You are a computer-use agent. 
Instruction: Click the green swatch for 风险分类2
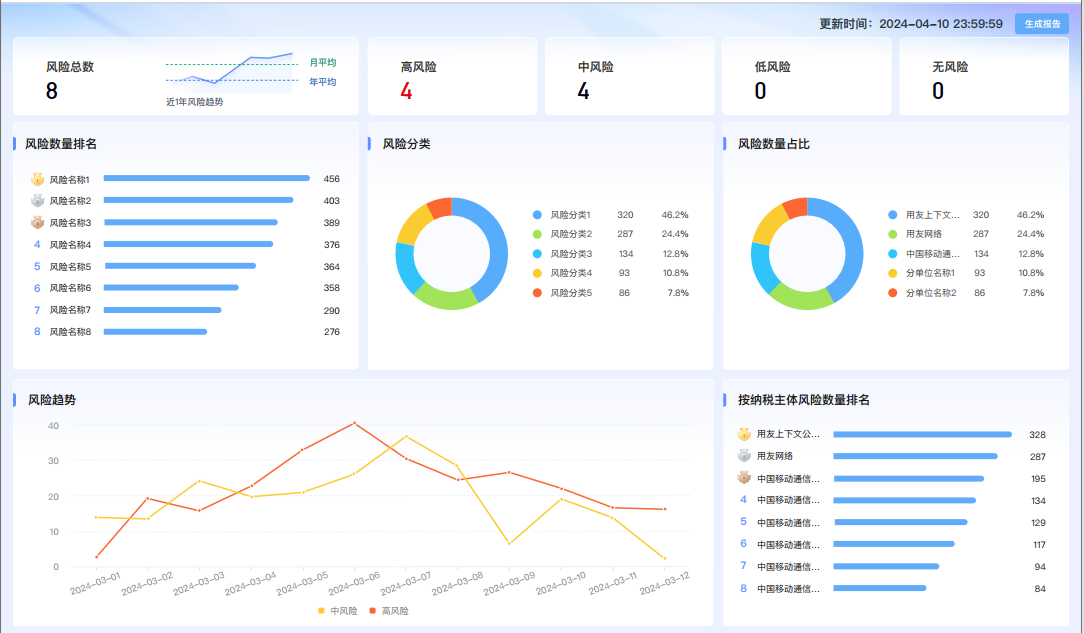pos(537,234)
